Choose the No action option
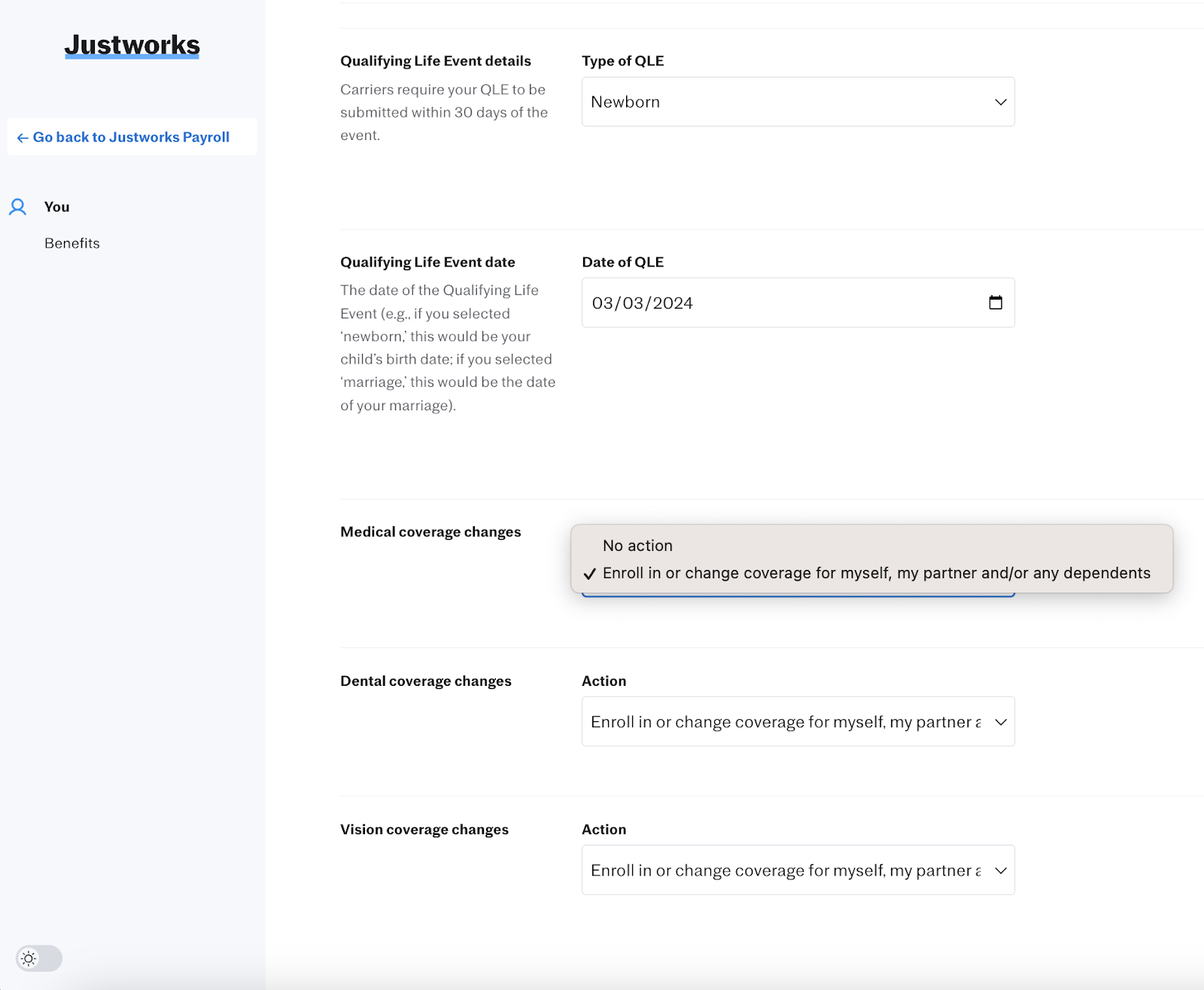The height and width of the screenshot is (990, 1204). click(637, 546)
